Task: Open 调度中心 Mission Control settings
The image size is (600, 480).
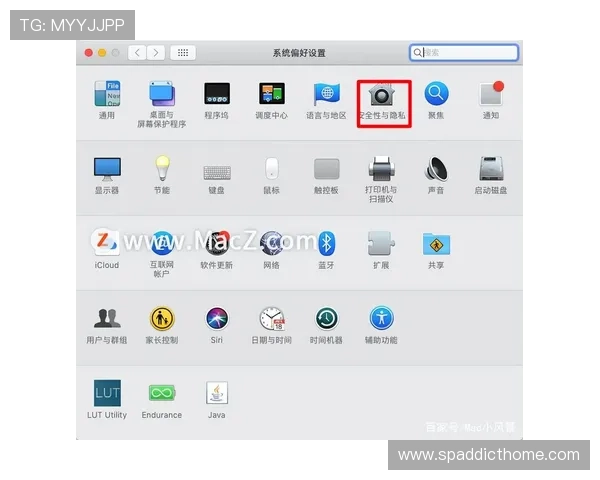Action: pos(271,95)
